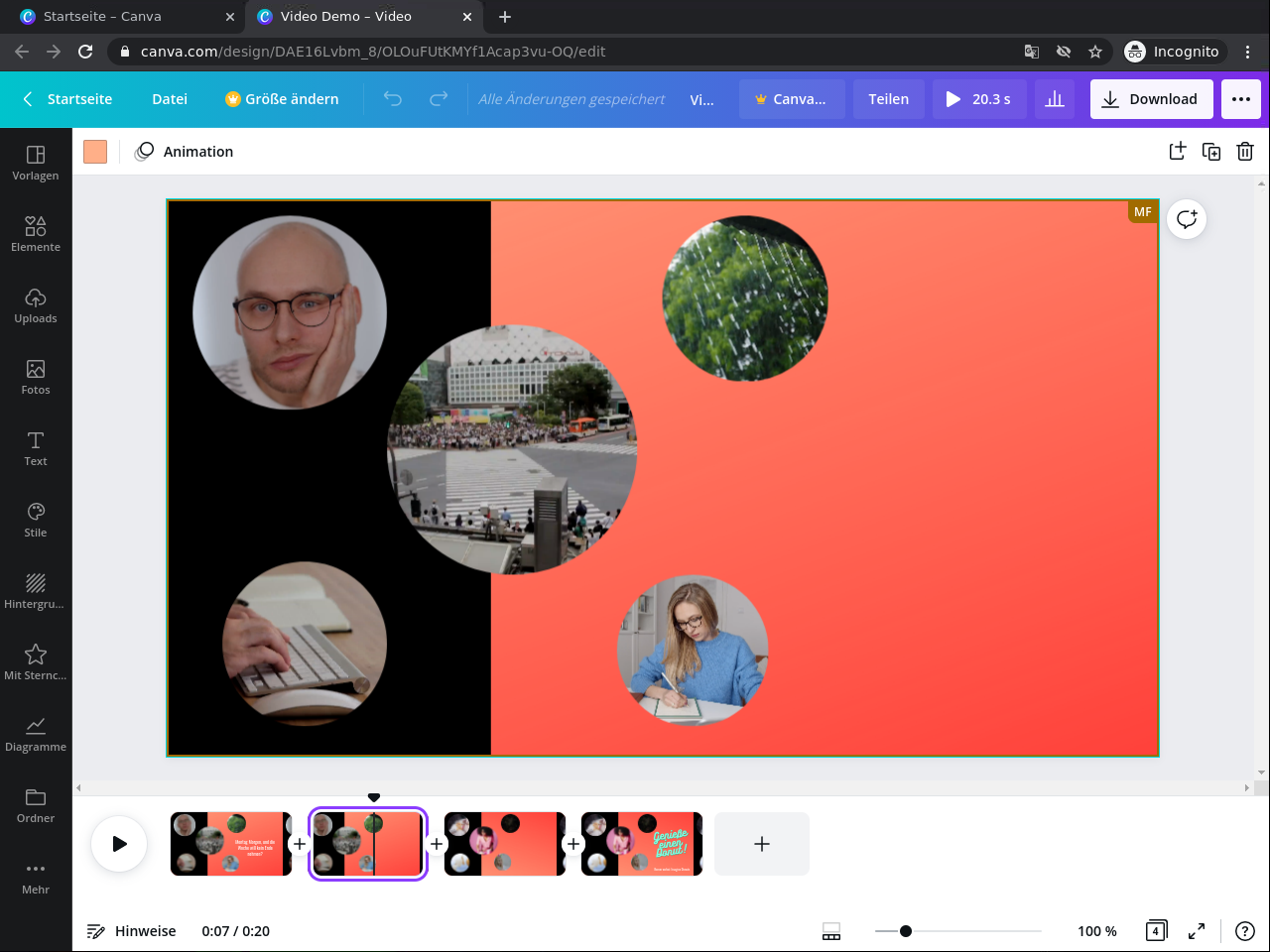Open the analytics chart icon
The width and height of the screenshot is (1270, 952).
(1055, 99)
